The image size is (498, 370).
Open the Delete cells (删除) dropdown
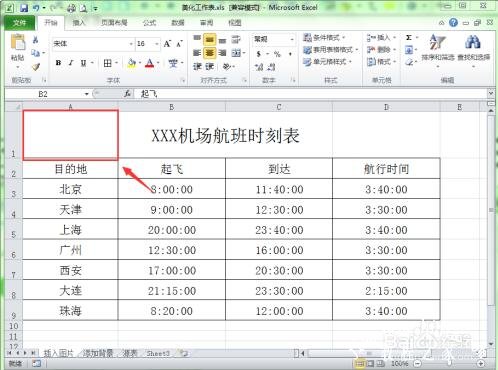pyautogui.click(x=381, y=50)
